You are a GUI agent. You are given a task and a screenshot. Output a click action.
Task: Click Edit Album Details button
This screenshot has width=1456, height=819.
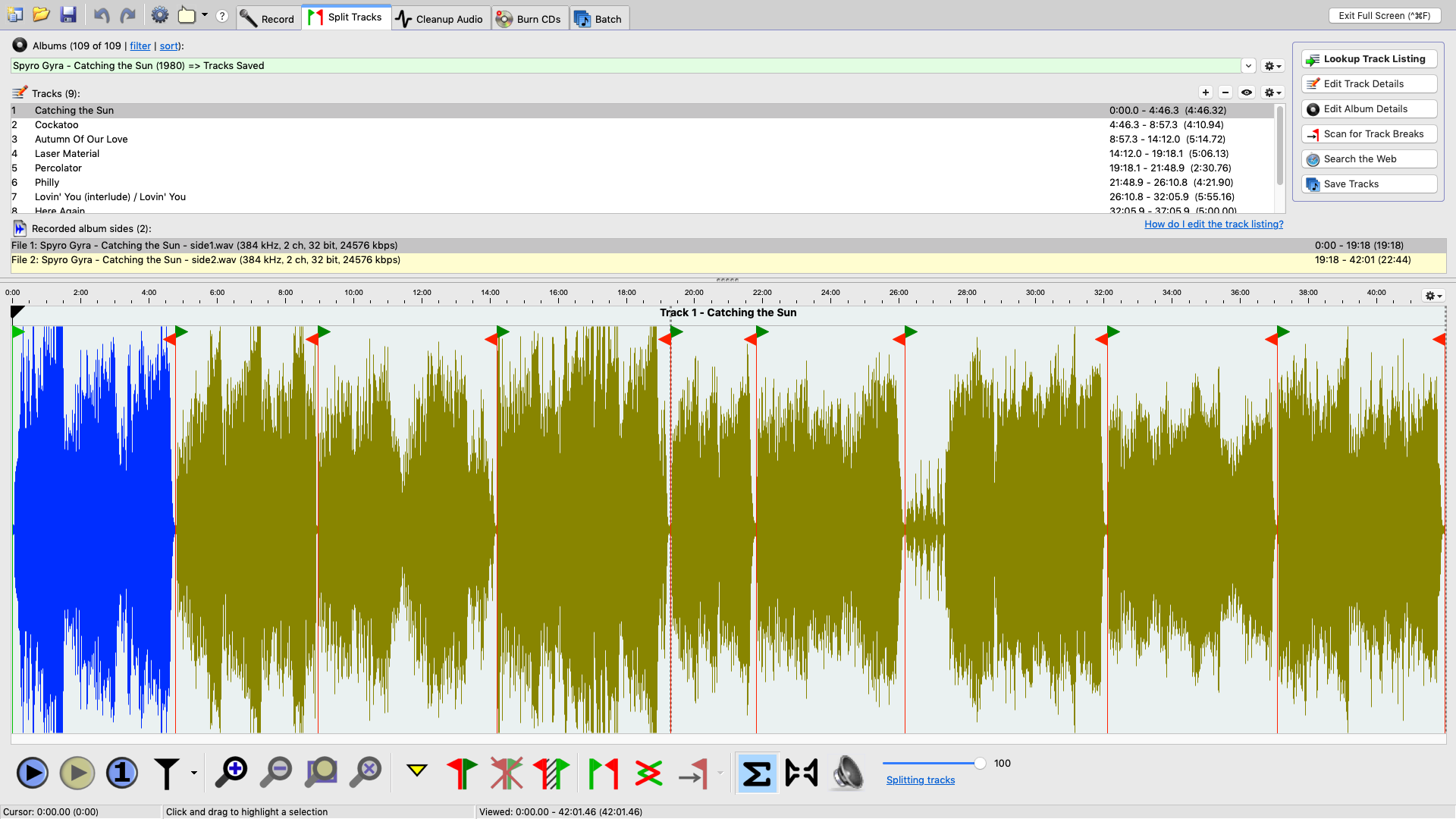[x=1369, y=108]
